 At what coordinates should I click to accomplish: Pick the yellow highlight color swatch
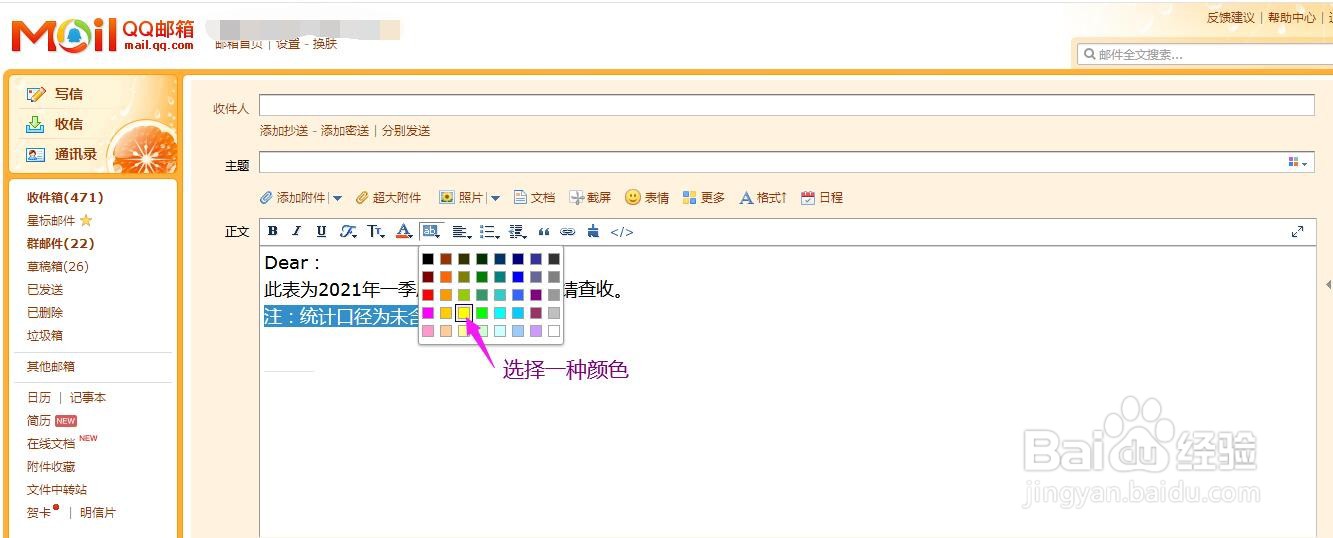[464, 313]
